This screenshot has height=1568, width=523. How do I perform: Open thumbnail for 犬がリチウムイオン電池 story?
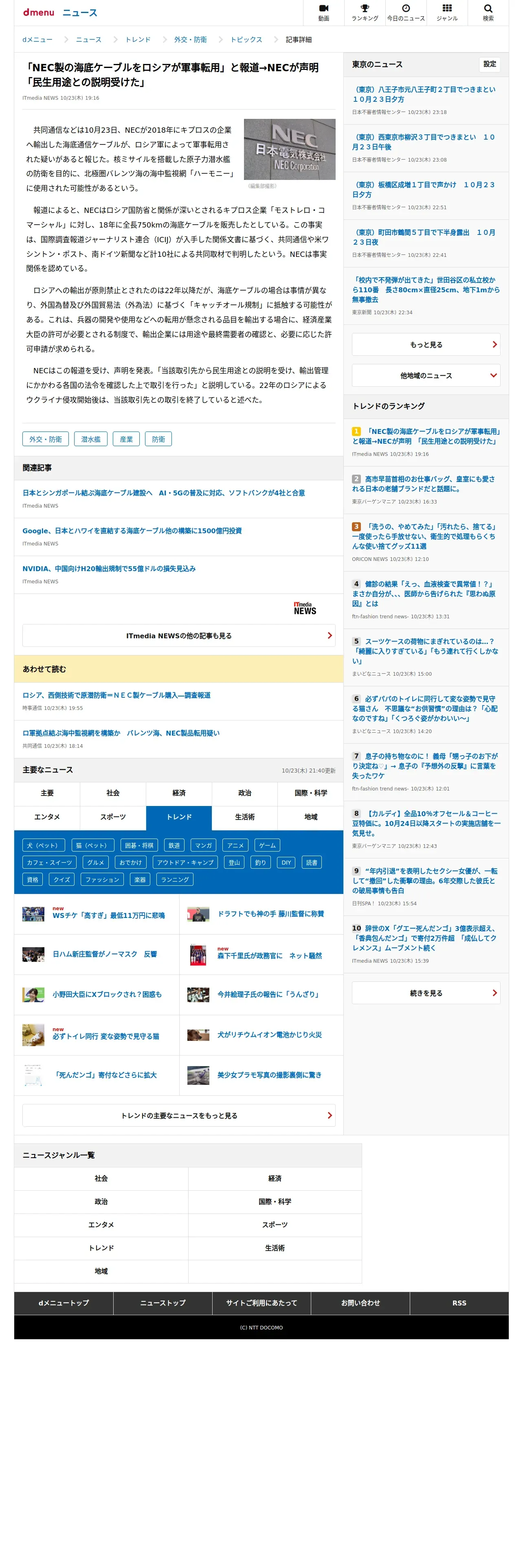click(198, 1034)
